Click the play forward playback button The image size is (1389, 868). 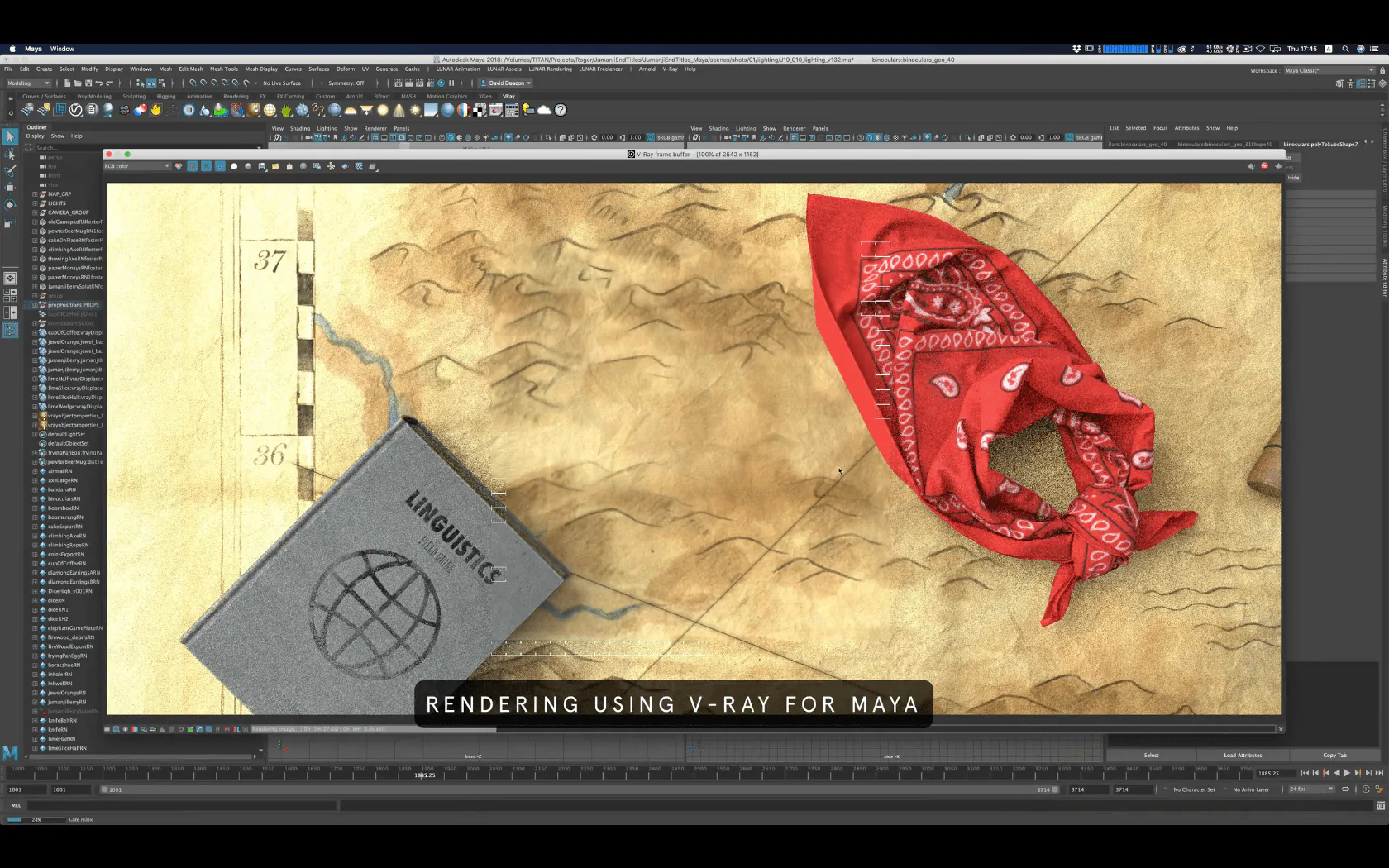coord(1347,773)
